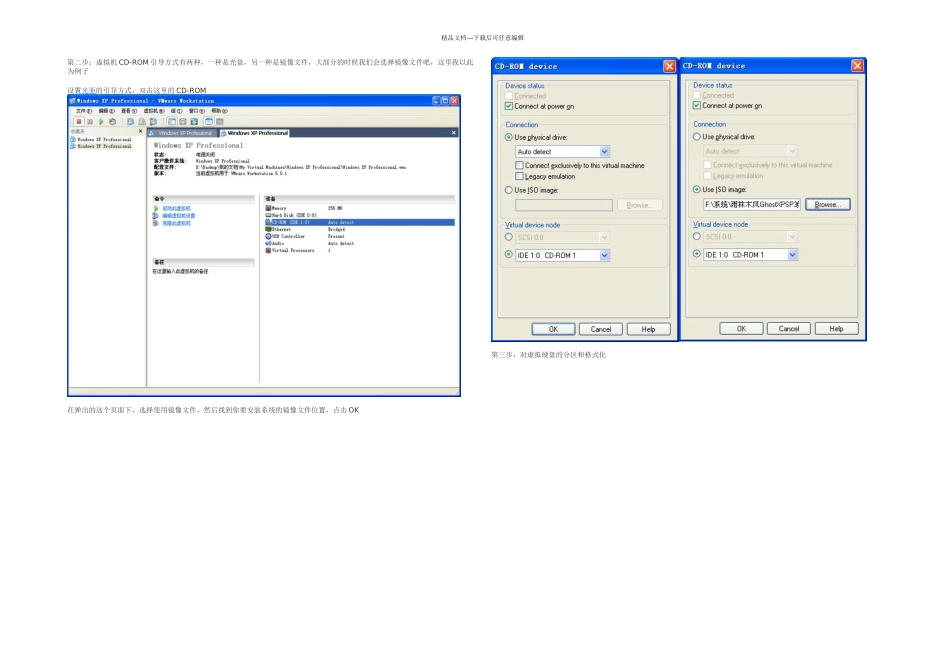
Task: Check the enabled Legacy emulation box
Action: click(x=519, y=176)
